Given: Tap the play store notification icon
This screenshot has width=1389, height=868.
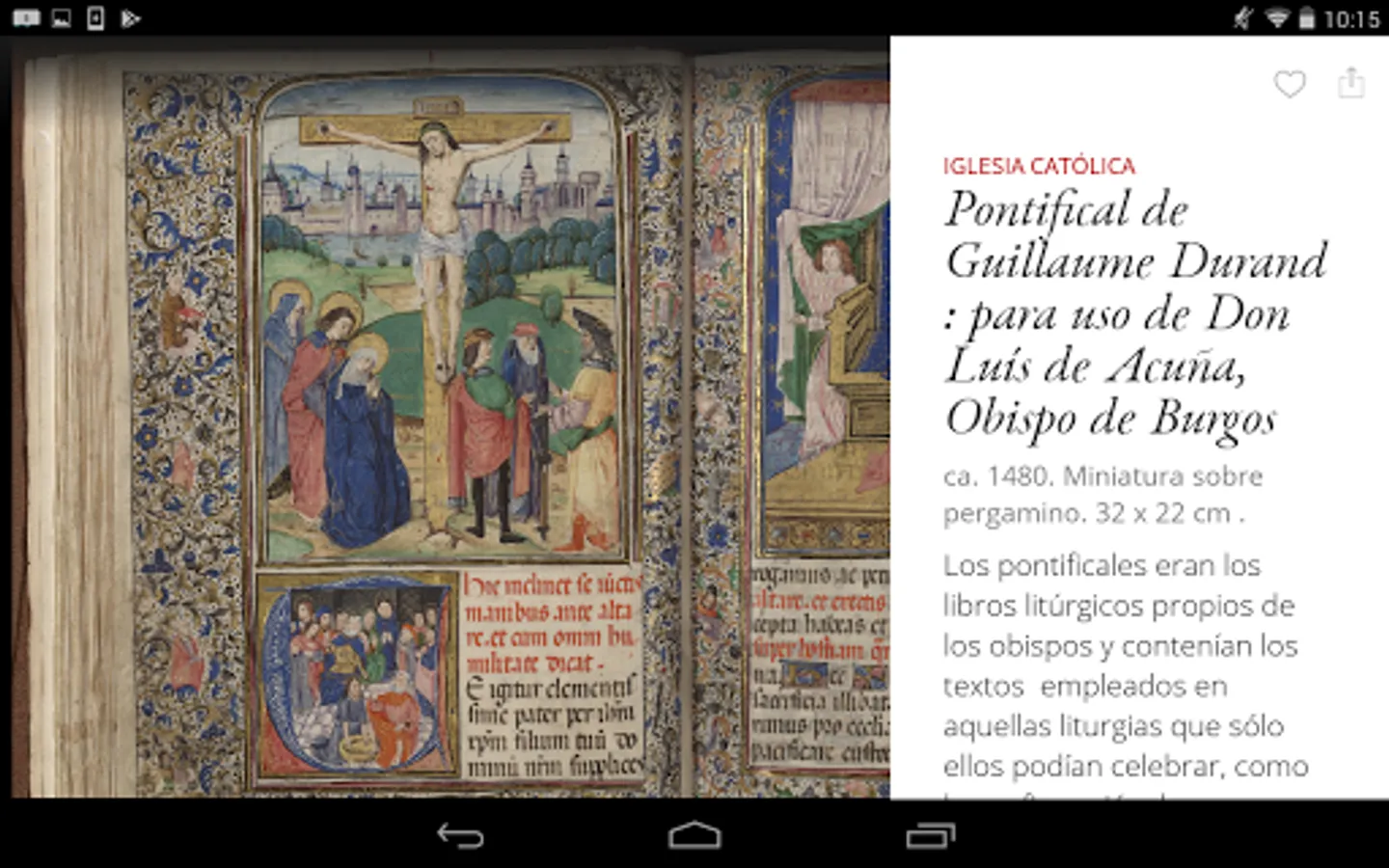Looking at the screenshot, I should point(130,17).
